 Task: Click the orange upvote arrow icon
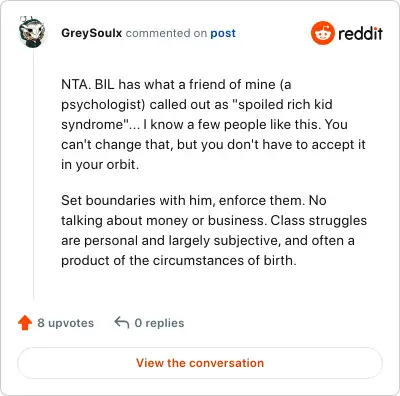25,323
